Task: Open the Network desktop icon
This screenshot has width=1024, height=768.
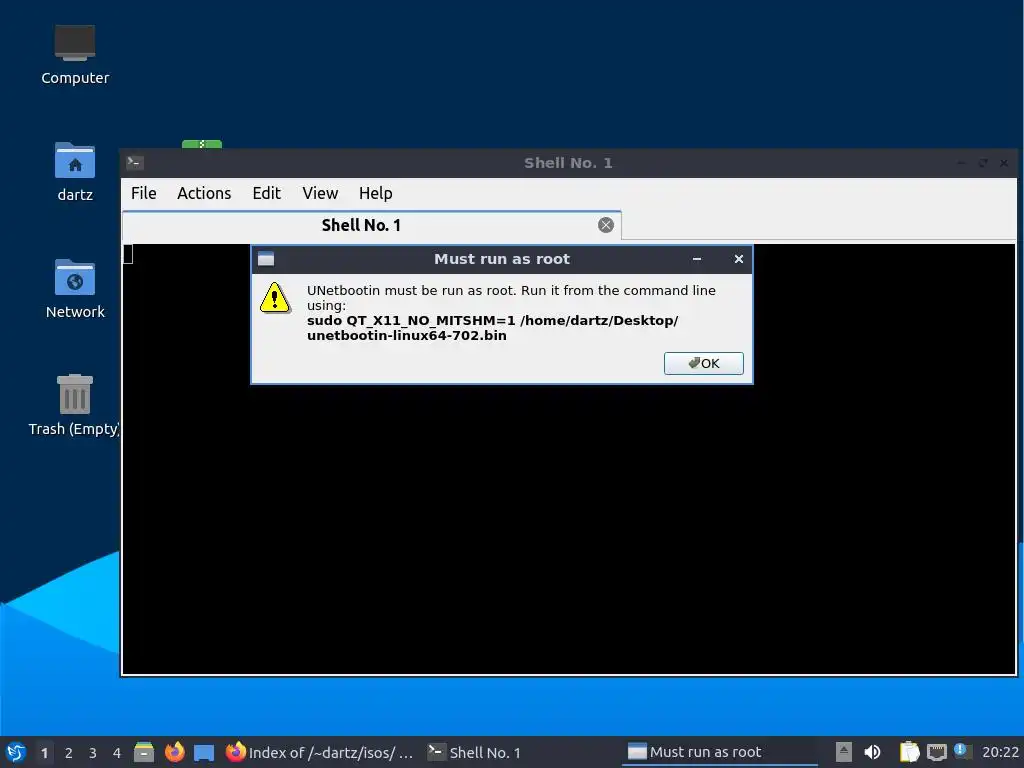Action: (75, 289)
